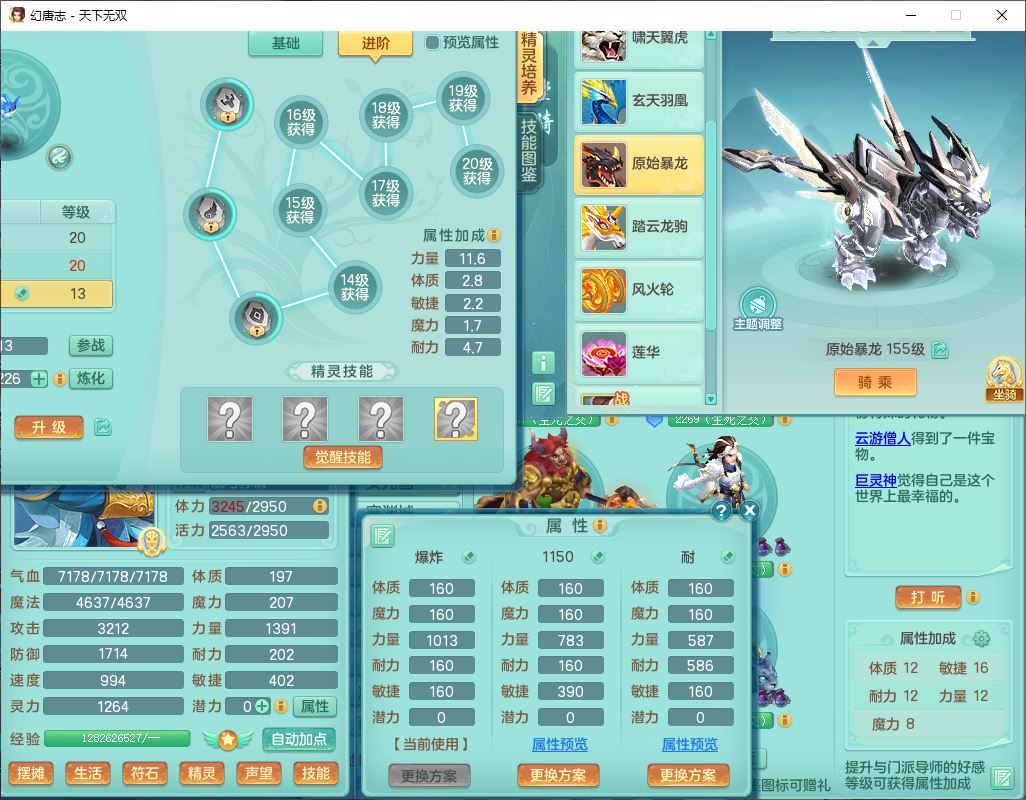Image resolution: width=1026 pixels, height=800 pixels.
Task: Select 踏云龙驹 mount in list
Action: 639,226
